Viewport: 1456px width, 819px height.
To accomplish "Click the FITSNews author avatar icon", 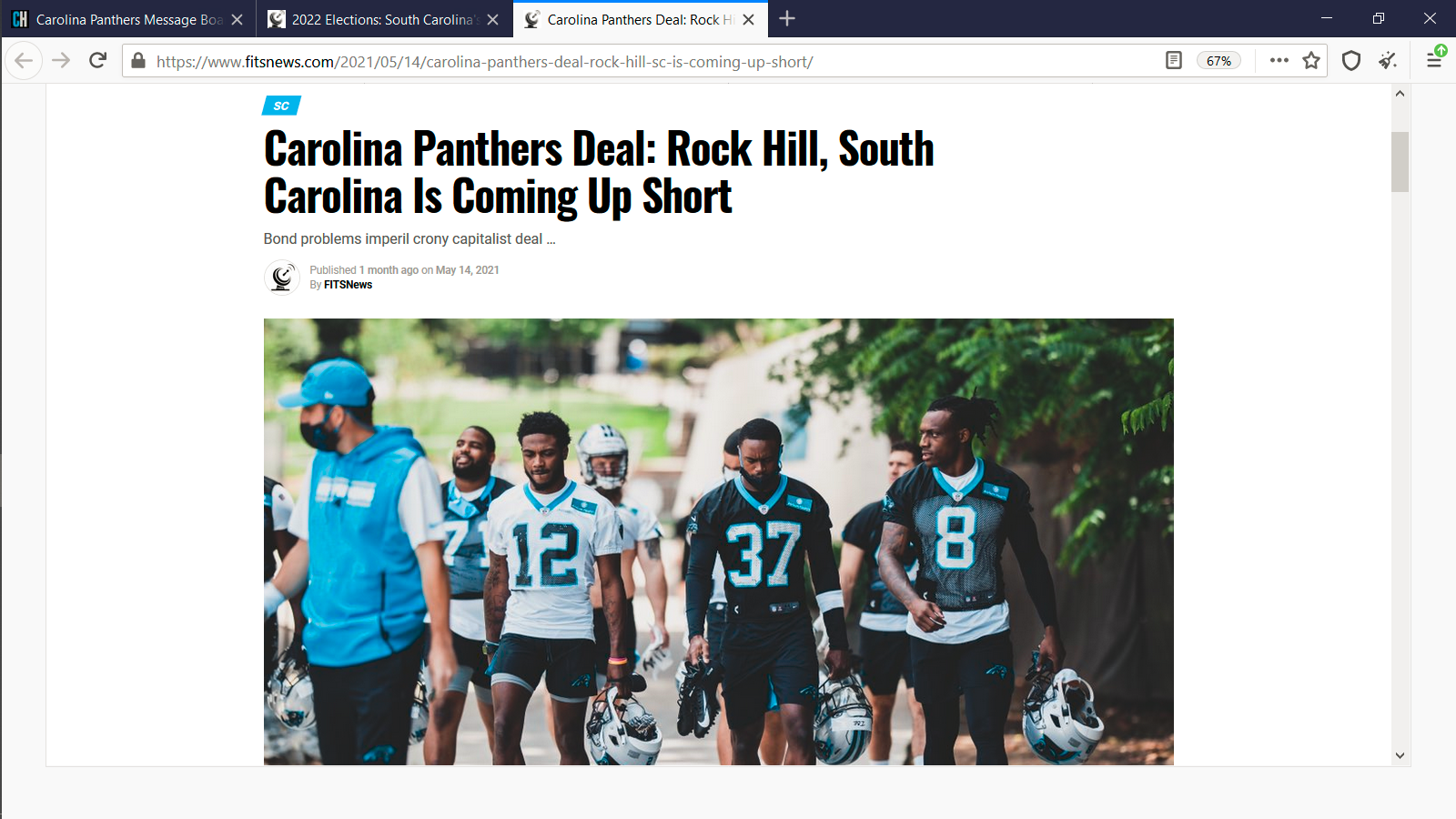I will (x=282, y=278).
